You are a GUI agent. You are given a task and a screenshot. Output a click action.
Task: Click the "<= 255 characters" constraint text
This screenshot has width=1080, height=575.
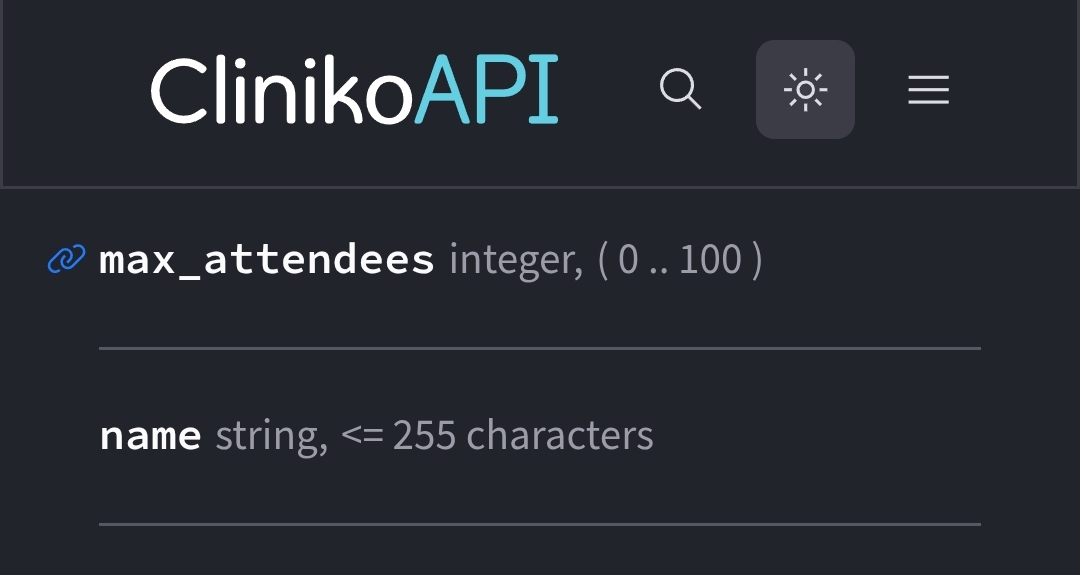coord(497,436)
